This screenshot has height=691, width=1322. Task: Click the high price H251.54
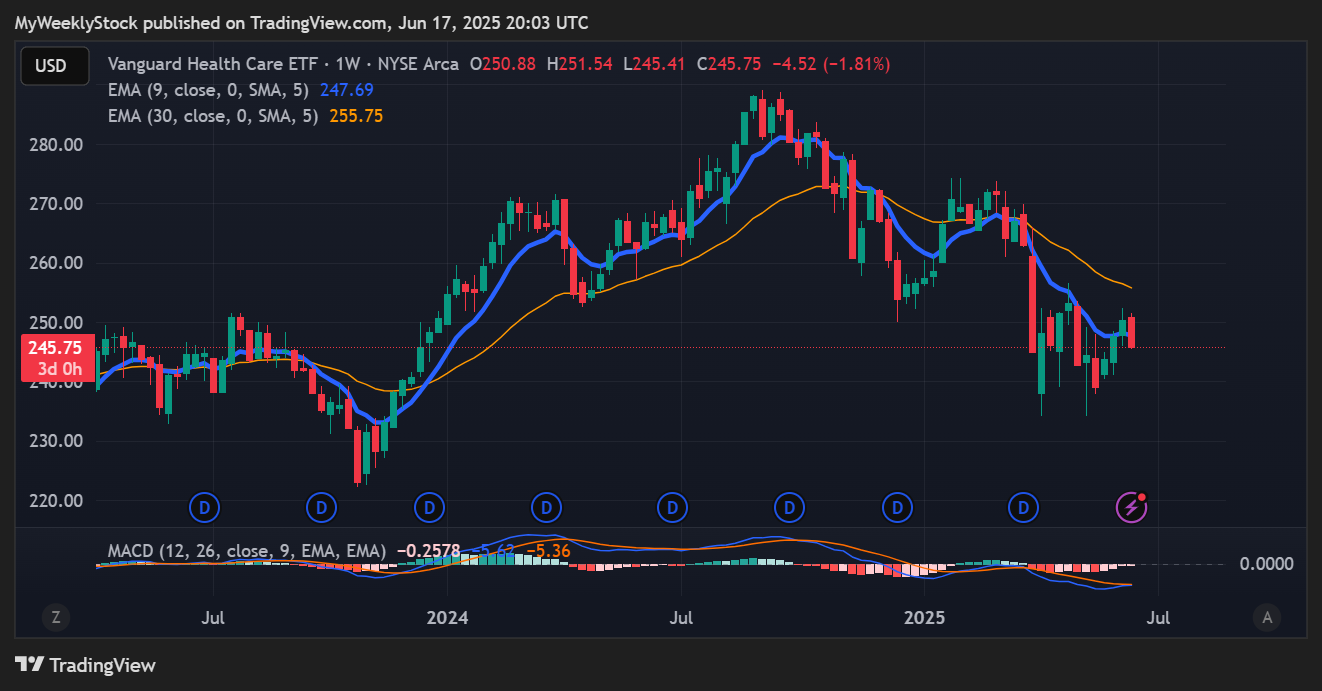581,64
